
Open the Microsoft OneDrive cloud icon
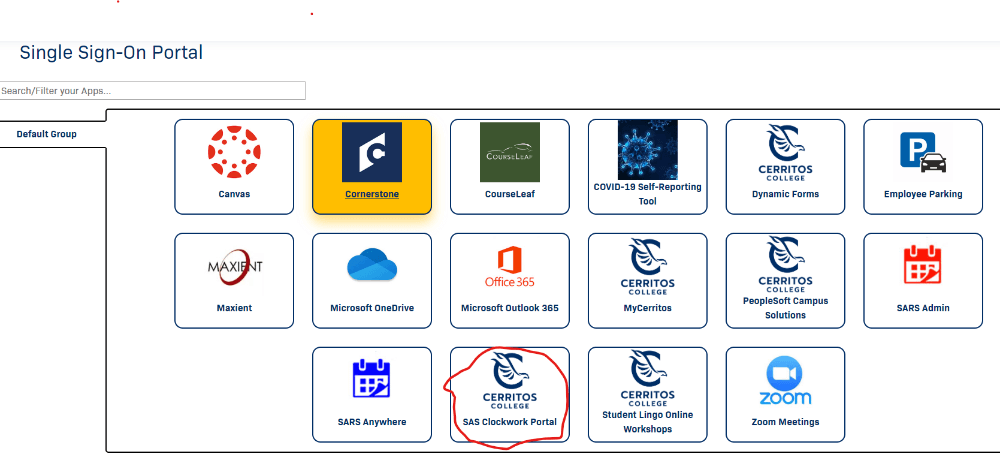[372, 264]
